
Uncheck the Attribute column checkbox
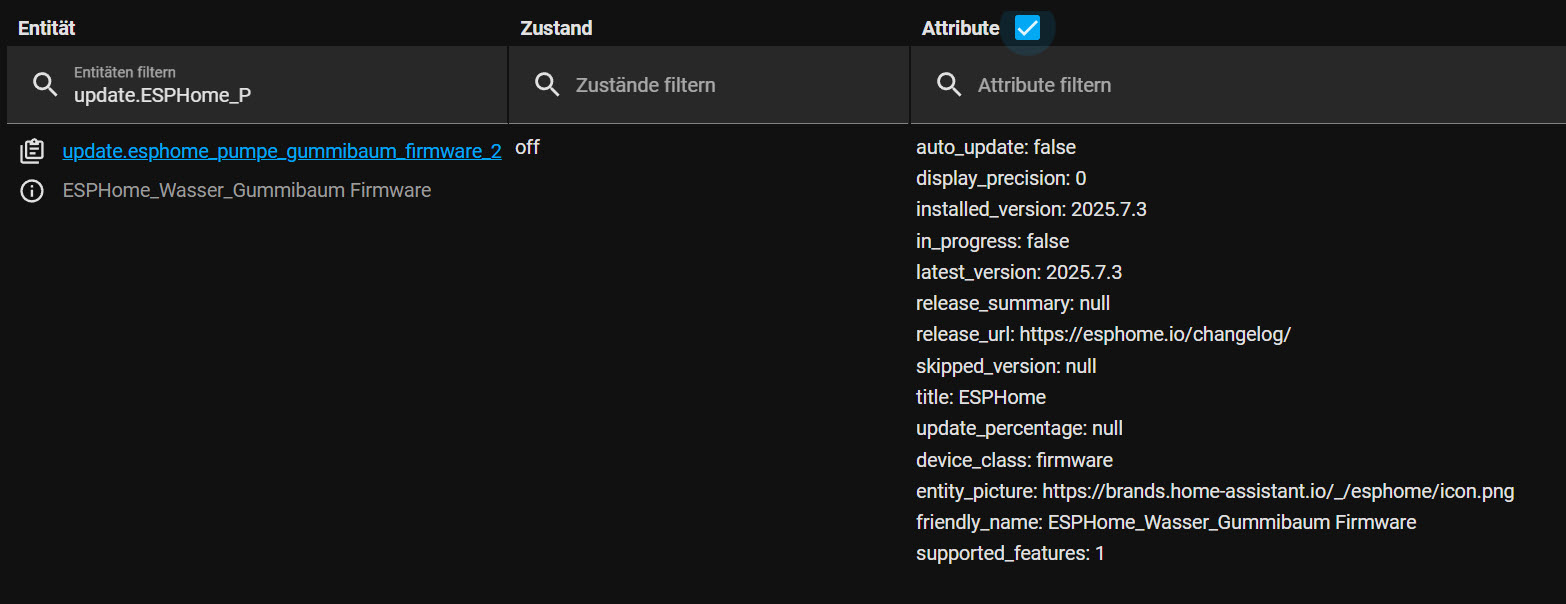click(x=1027, y=28)
